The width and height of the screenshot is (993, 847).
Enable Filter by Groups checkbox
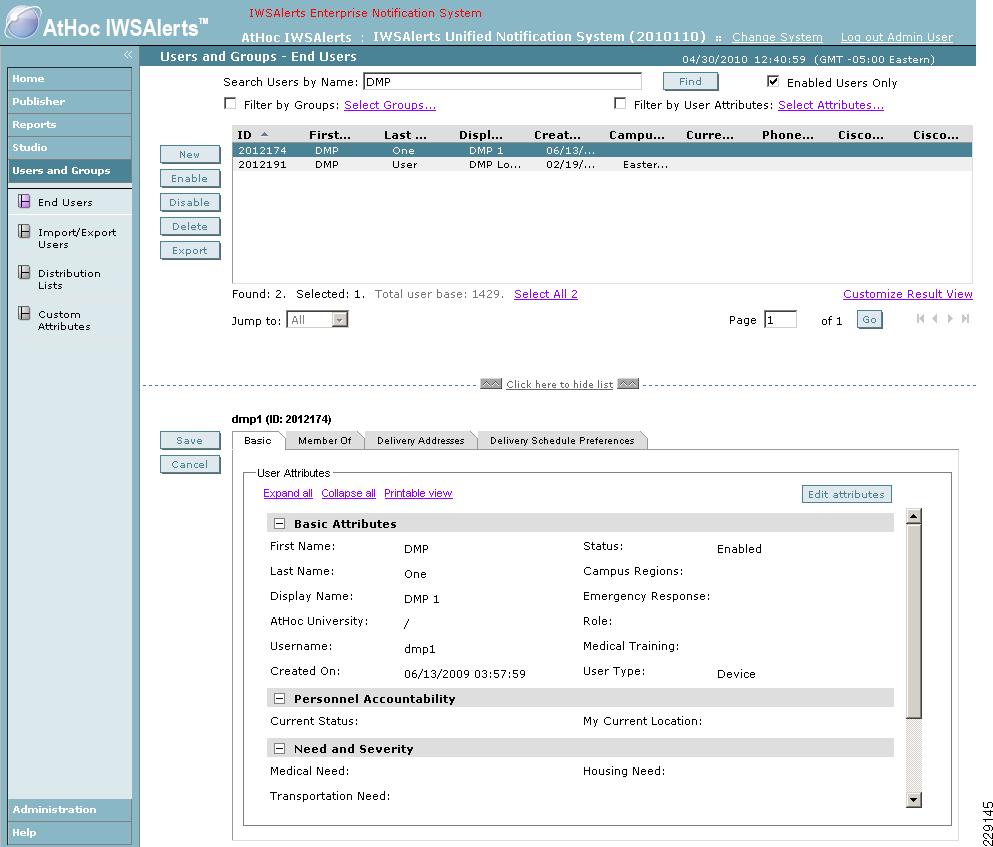[231, 103]
